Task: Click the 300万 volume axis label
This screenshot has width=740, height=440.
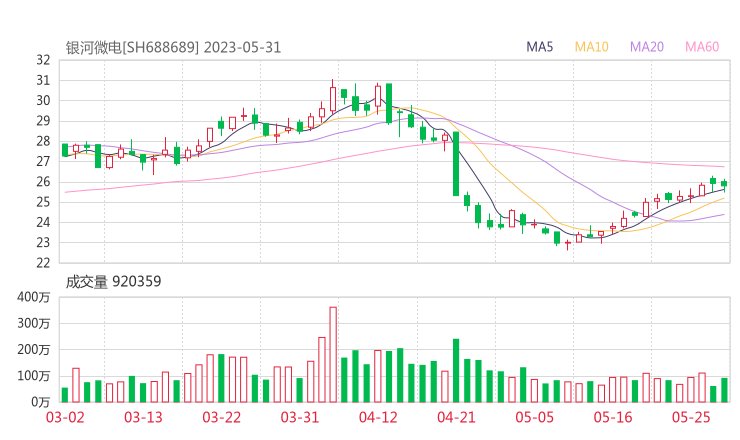Action: tap(34, 323)
